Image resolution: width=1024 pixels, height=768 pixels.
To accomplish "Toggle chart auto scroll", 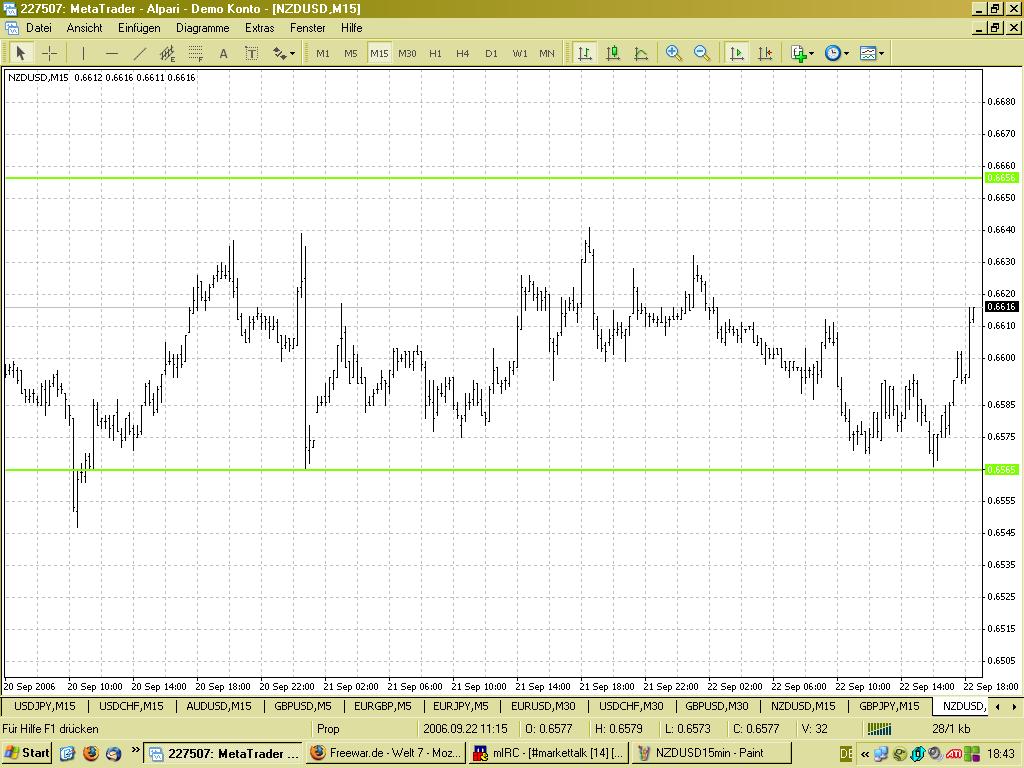I will [x=737, y=53].
